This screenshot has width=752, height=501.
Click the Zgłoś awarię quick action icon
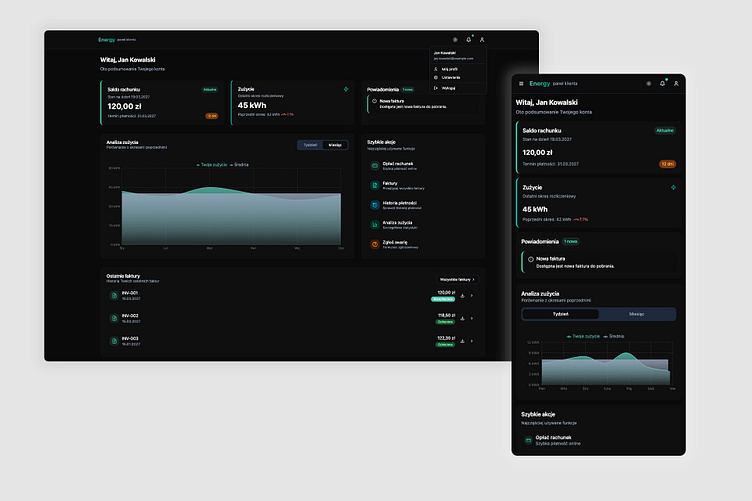click(375, 245)
